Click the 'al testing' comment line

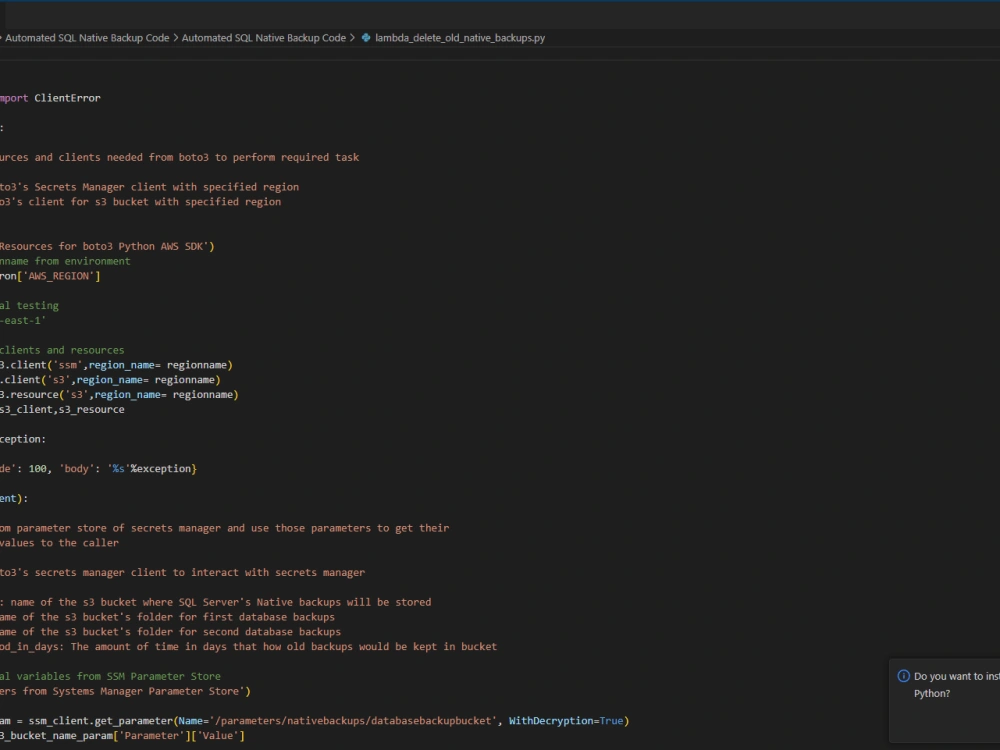(x=29, y=305)
